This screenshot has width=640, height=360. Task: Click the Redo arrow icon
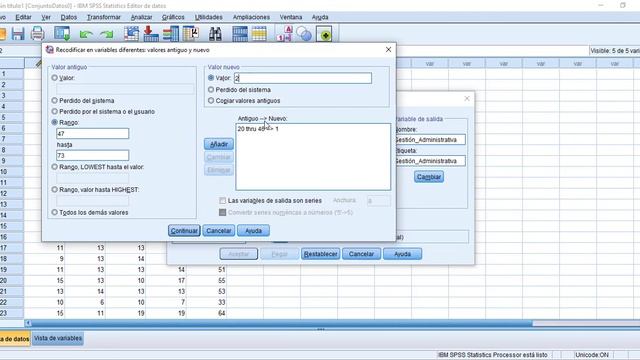(107, 35)
